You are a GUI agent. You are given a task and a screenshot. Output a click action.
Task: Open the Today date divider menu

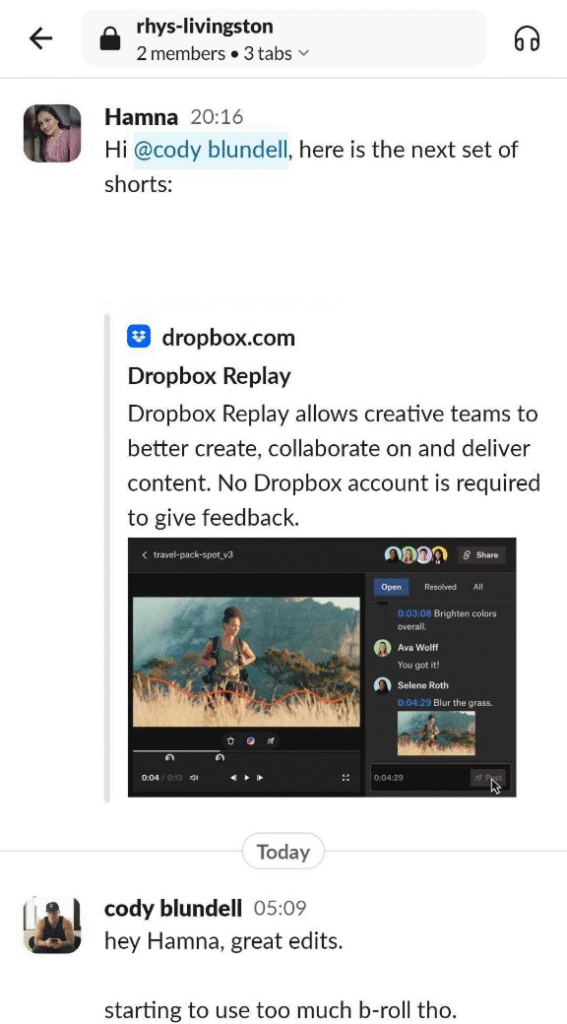pos(283,852)
